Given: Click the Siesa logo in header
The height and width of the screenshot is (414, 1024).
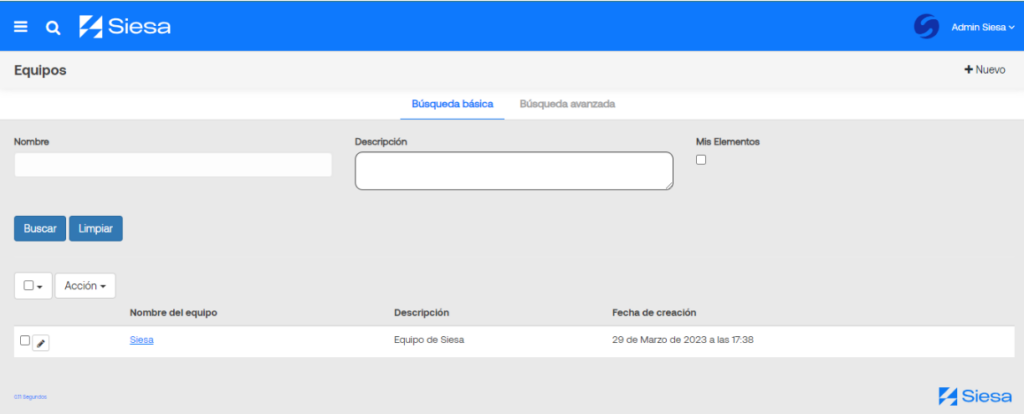Looking at the screenshot, I should pos(125,27).
